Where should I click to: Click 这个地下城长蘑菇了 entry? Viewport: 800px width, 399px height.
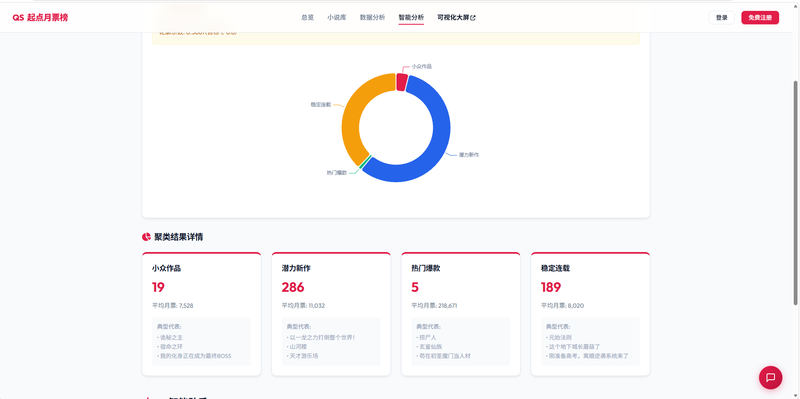[573, 346]
